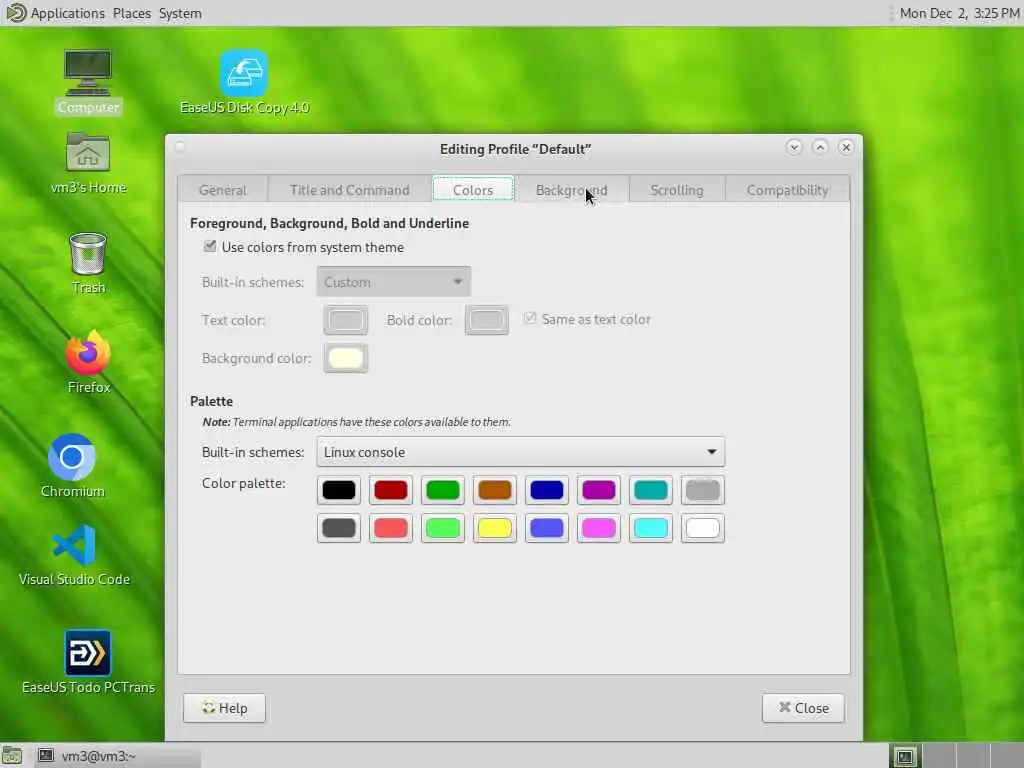Image resolution: width=1024 pixels, height=768 pixels.
Task: Switch to Title and Command tab
Action: (349, 190)
